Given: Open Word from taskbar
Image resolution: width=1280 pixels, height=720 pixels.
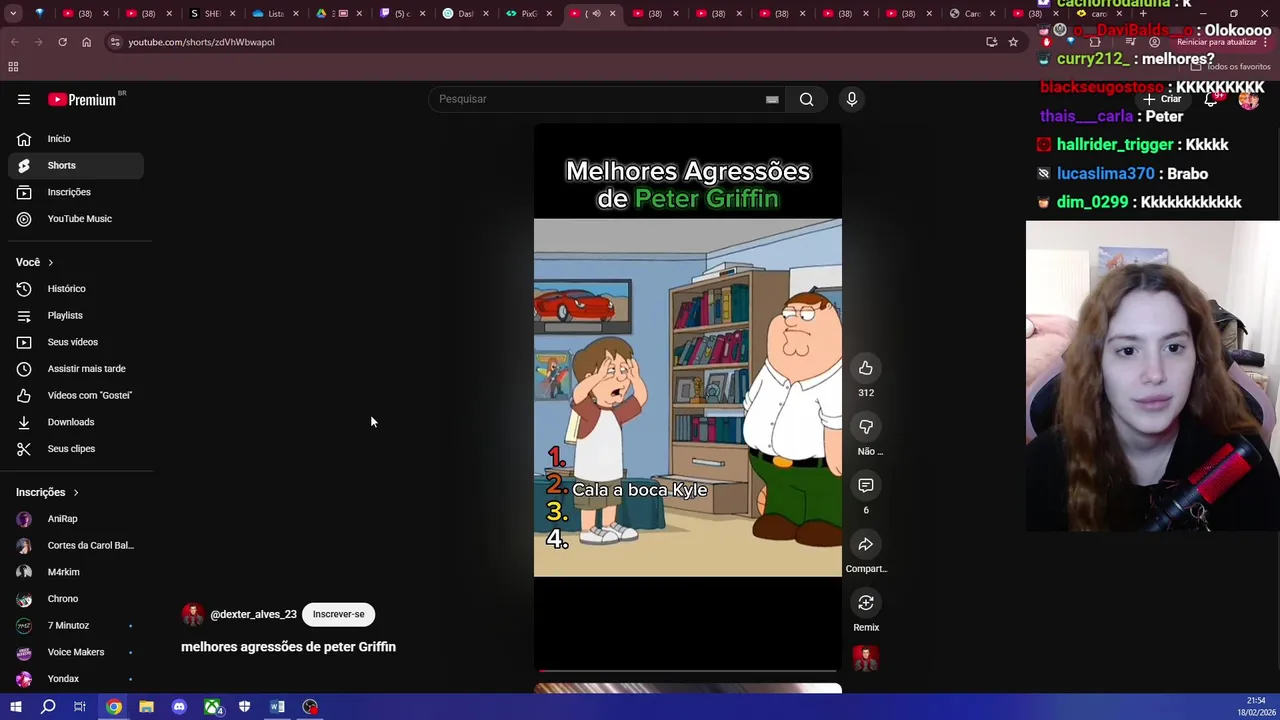Looking at the screenshot, I should (x=277, y=707).
